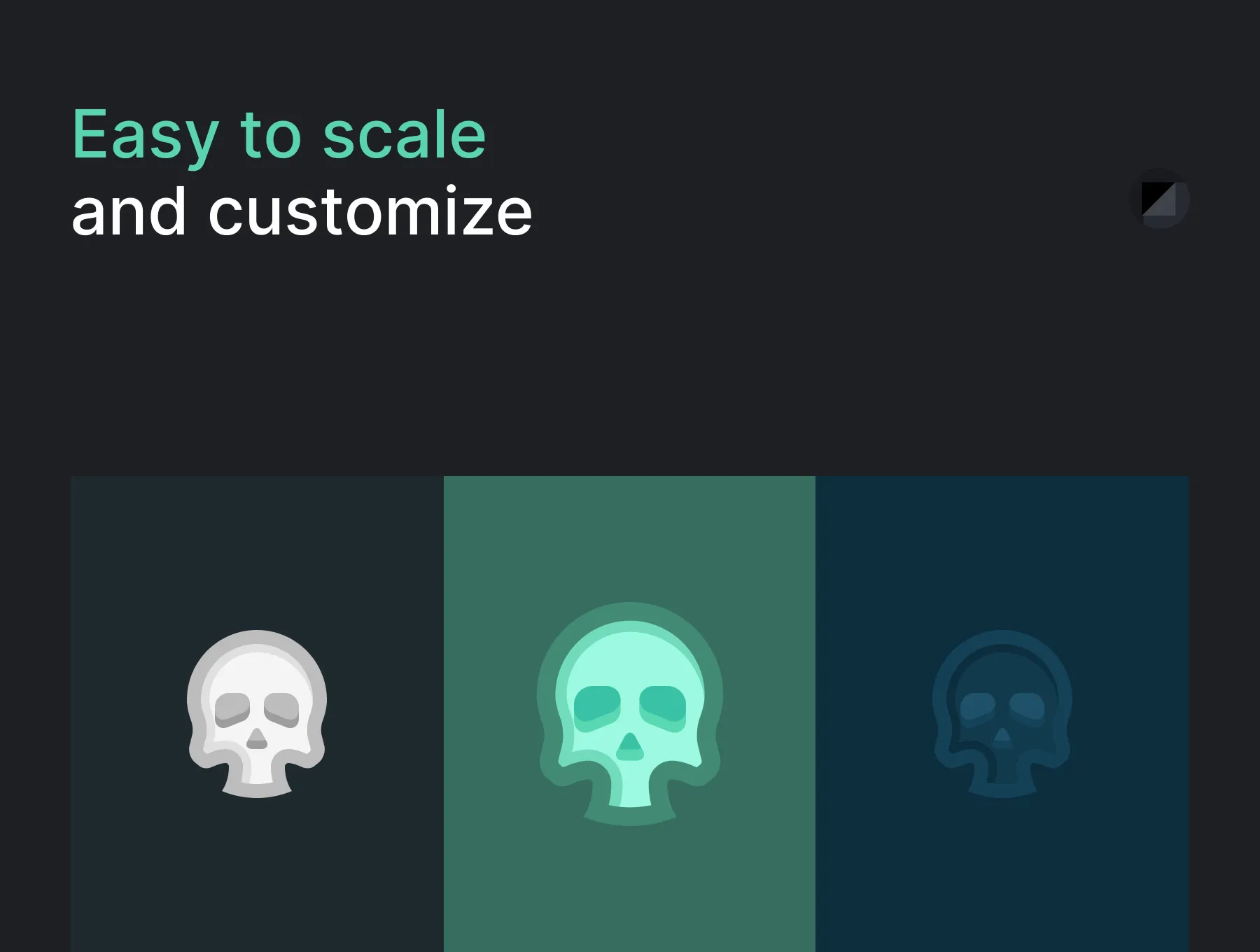This screenshot has width=1260, height=952.
Task: Click the word "customize" in the heading
Action: tap(370, 211)
